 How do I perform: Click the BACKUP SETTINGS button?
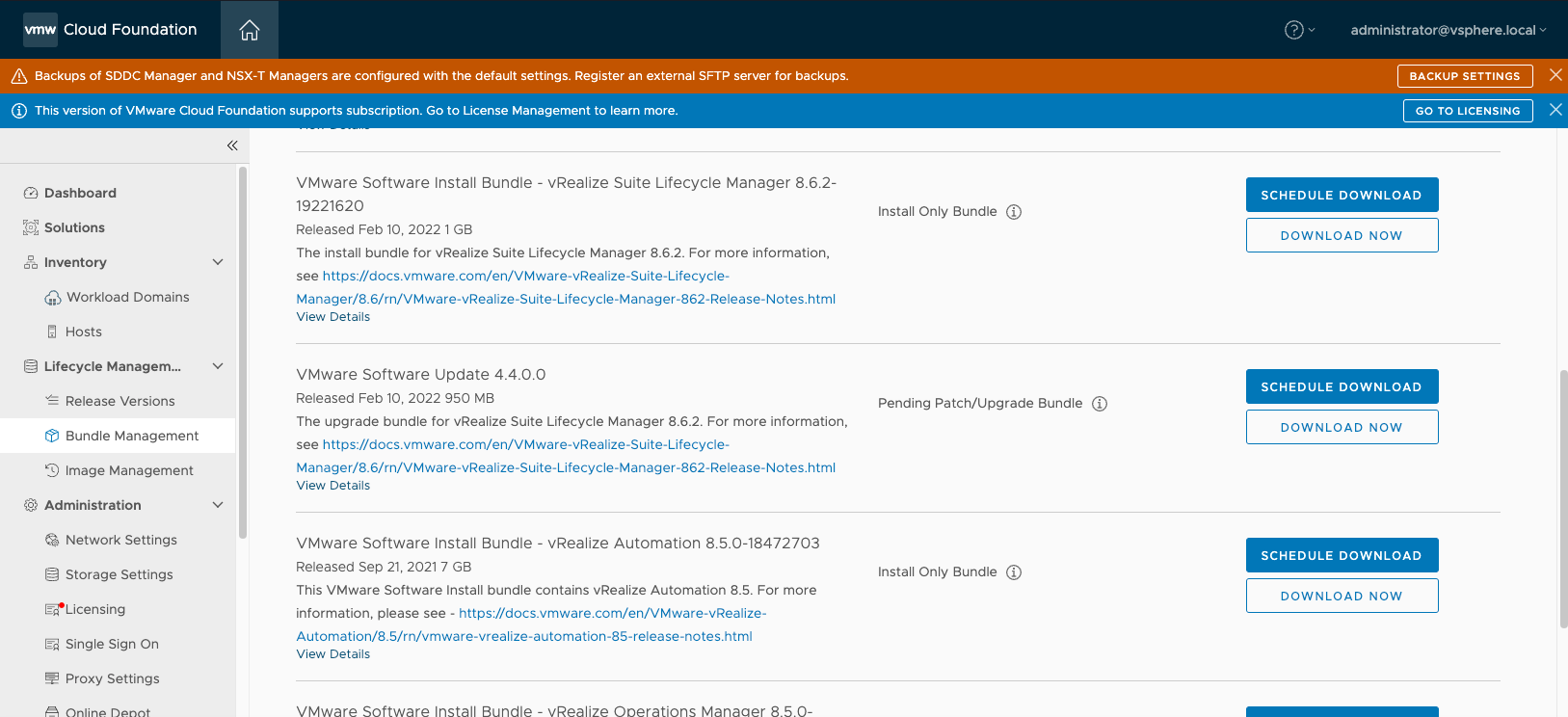click(x=1464, y=76)
